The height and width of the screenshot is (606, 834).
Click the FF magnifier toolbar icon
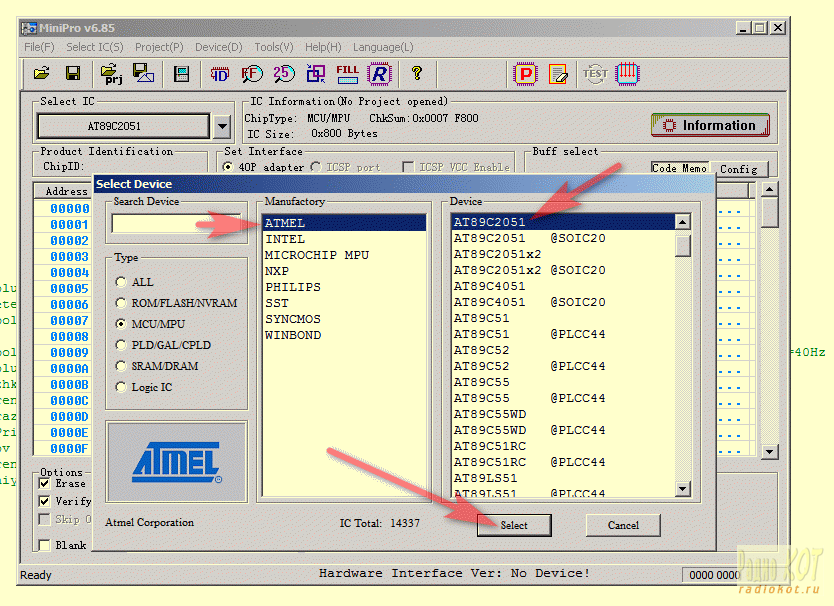pyautogui.click(x=252, y=73)
